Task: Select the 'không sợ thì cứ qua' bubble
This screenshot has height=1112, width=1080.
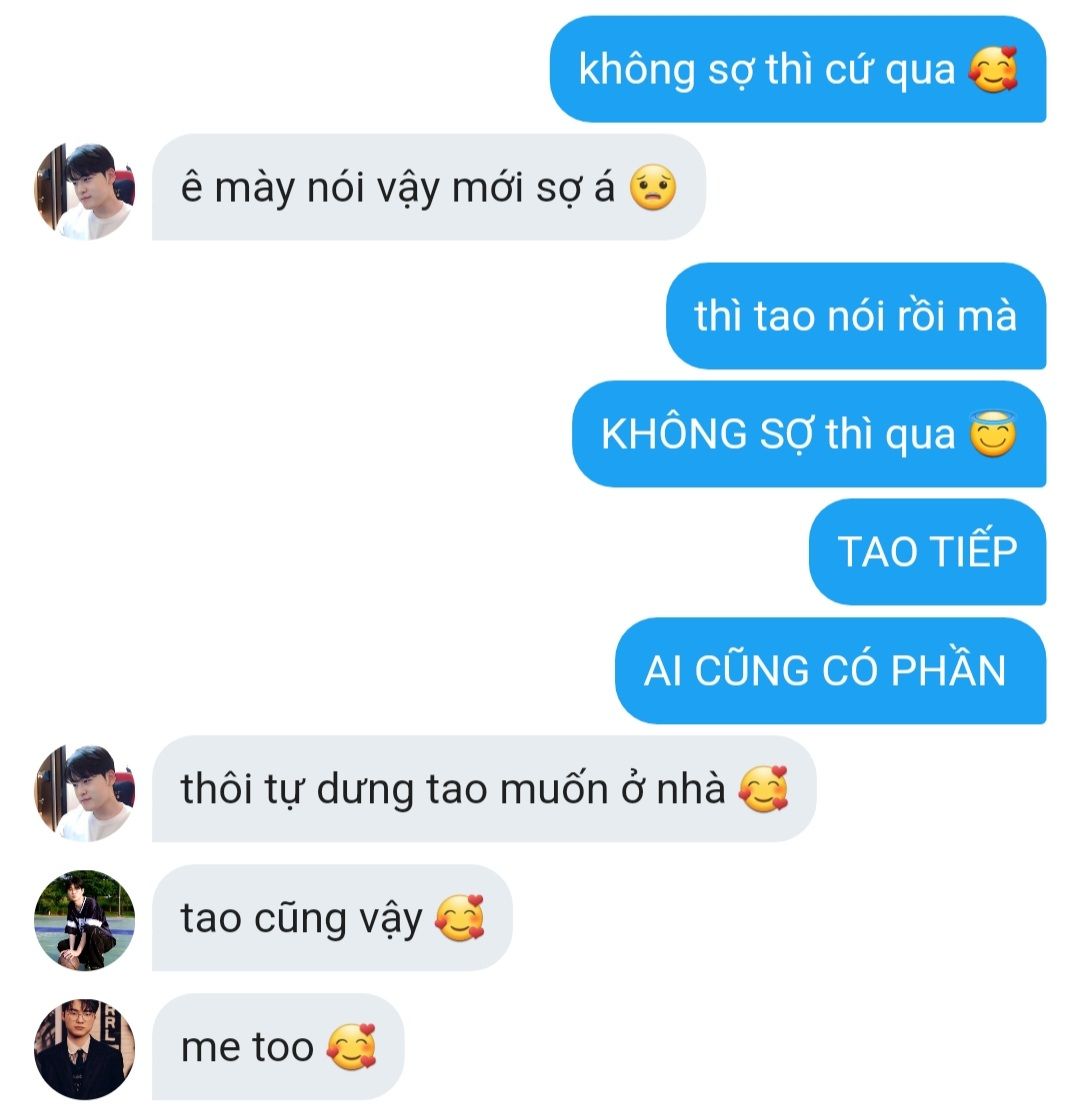Action: coord(798,69)
